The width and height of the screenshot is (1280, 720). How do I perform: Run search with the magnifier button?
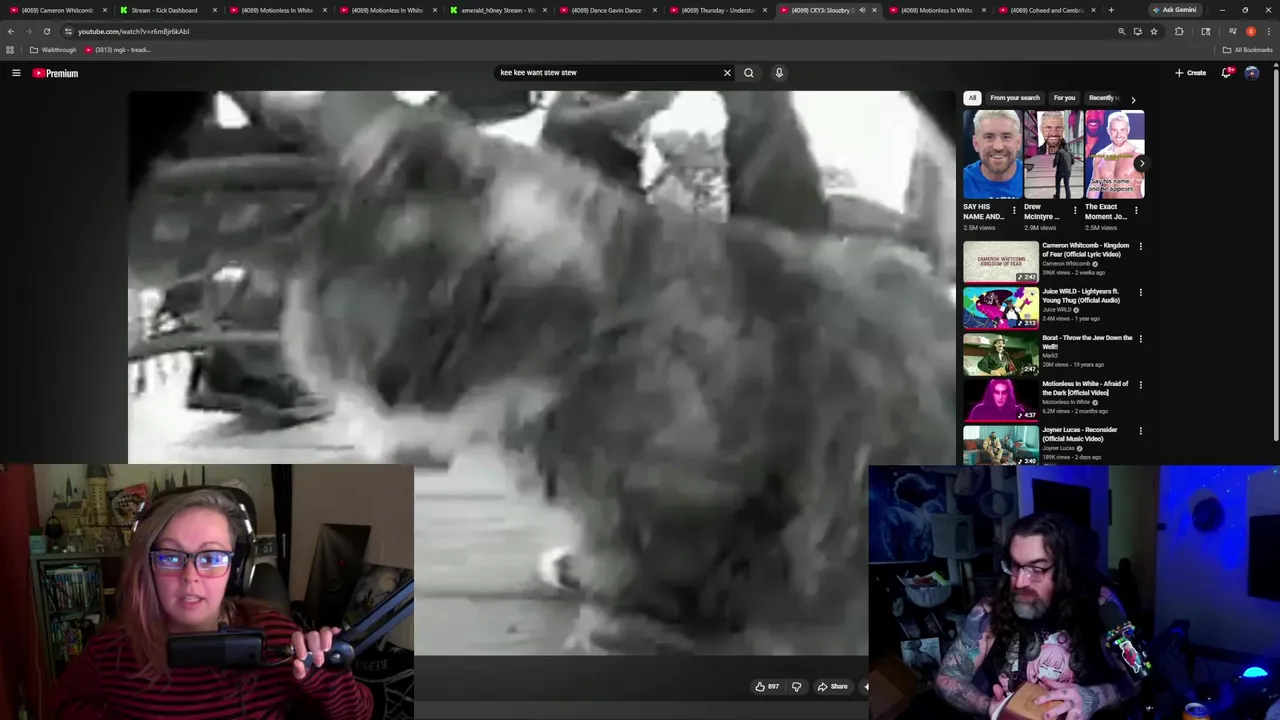point(748,72)
